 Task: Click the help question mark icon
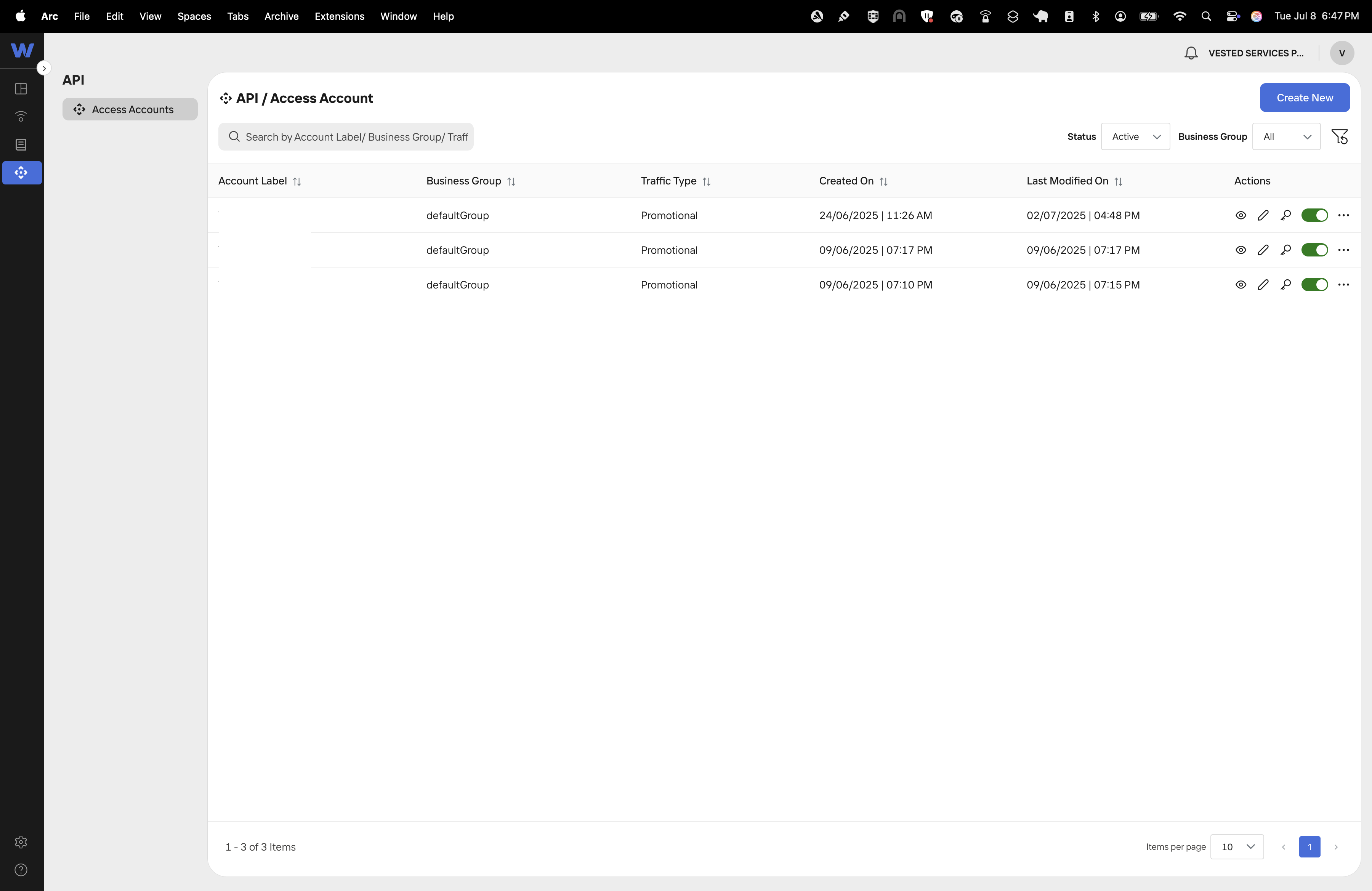click(x=21, y=870)
